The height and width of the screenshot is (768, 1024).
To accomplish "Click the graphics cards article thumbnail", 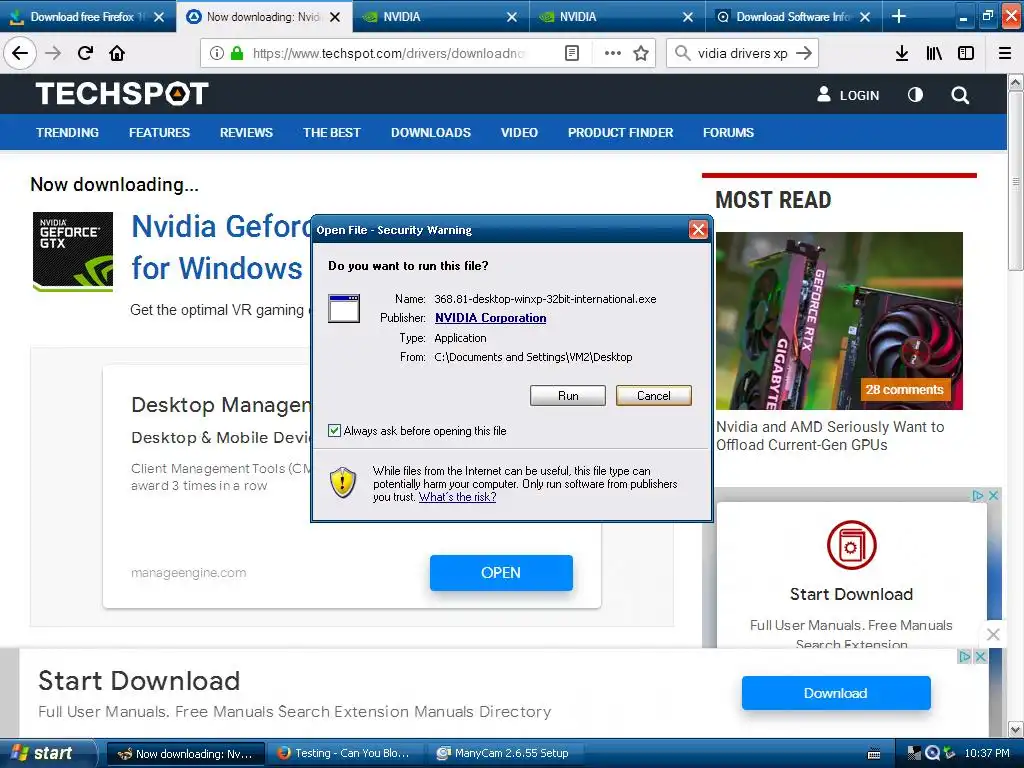I will (839, 321).
